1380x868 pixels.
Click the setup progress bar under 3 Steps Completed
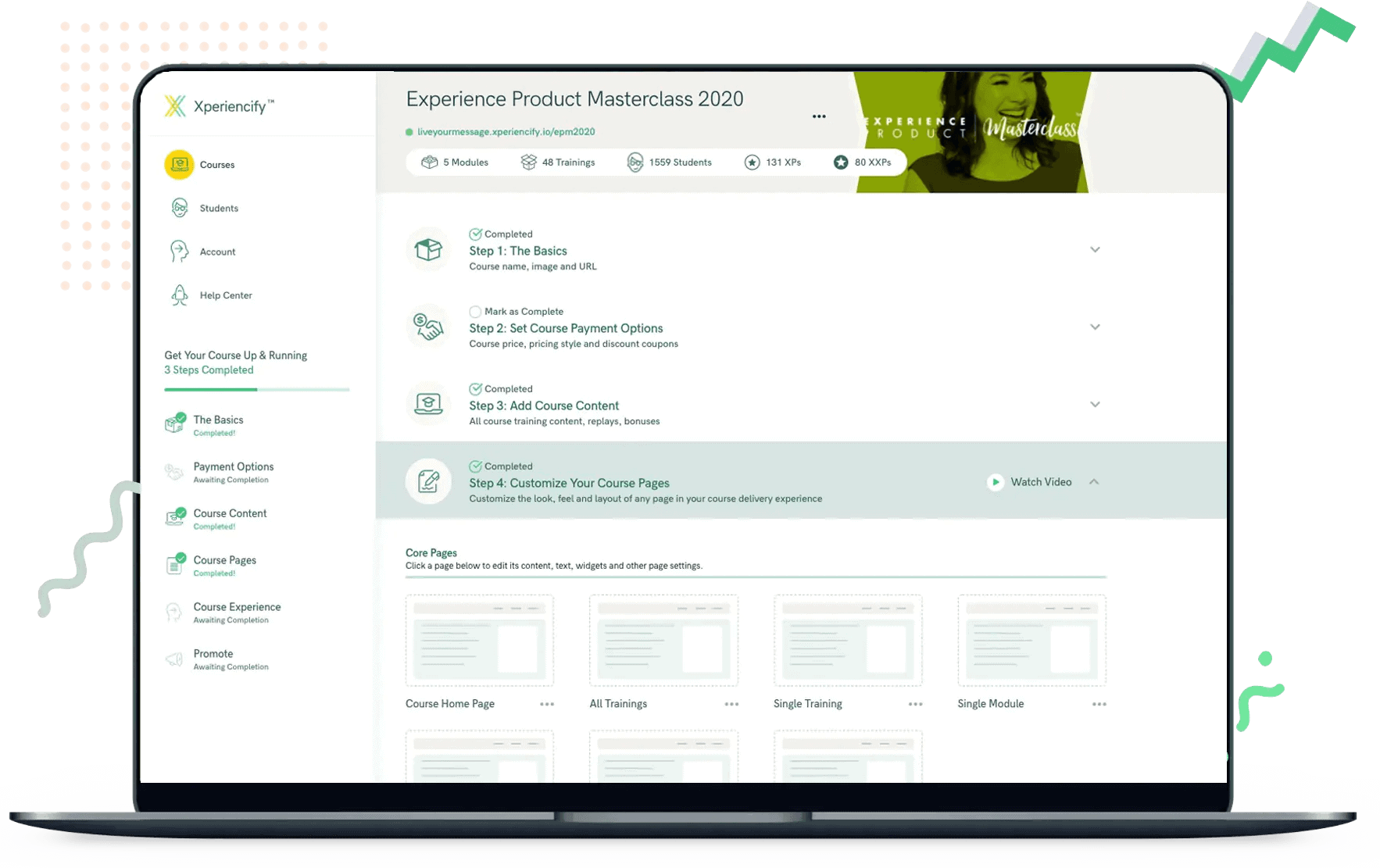click(256, 389)
